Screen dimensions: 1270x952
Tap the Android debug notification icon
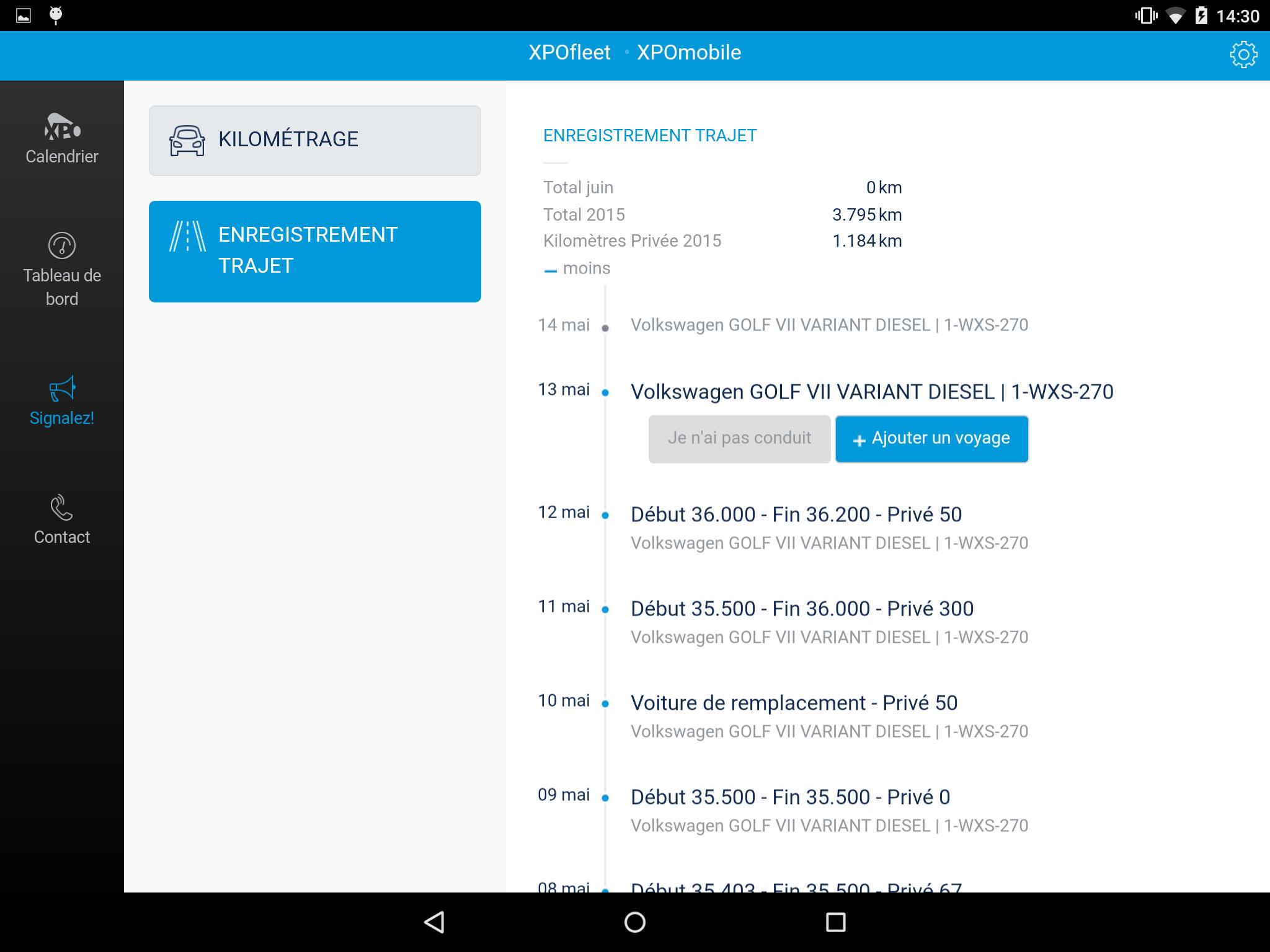click(x=56, y=15)
